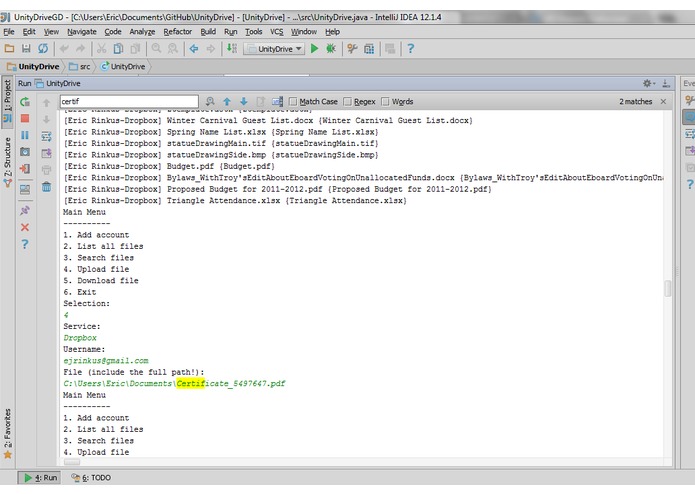This screenshot has width=695, height=494.
Task: Click the Find magnifier toolbar icon
Action: tap(156, 49)
